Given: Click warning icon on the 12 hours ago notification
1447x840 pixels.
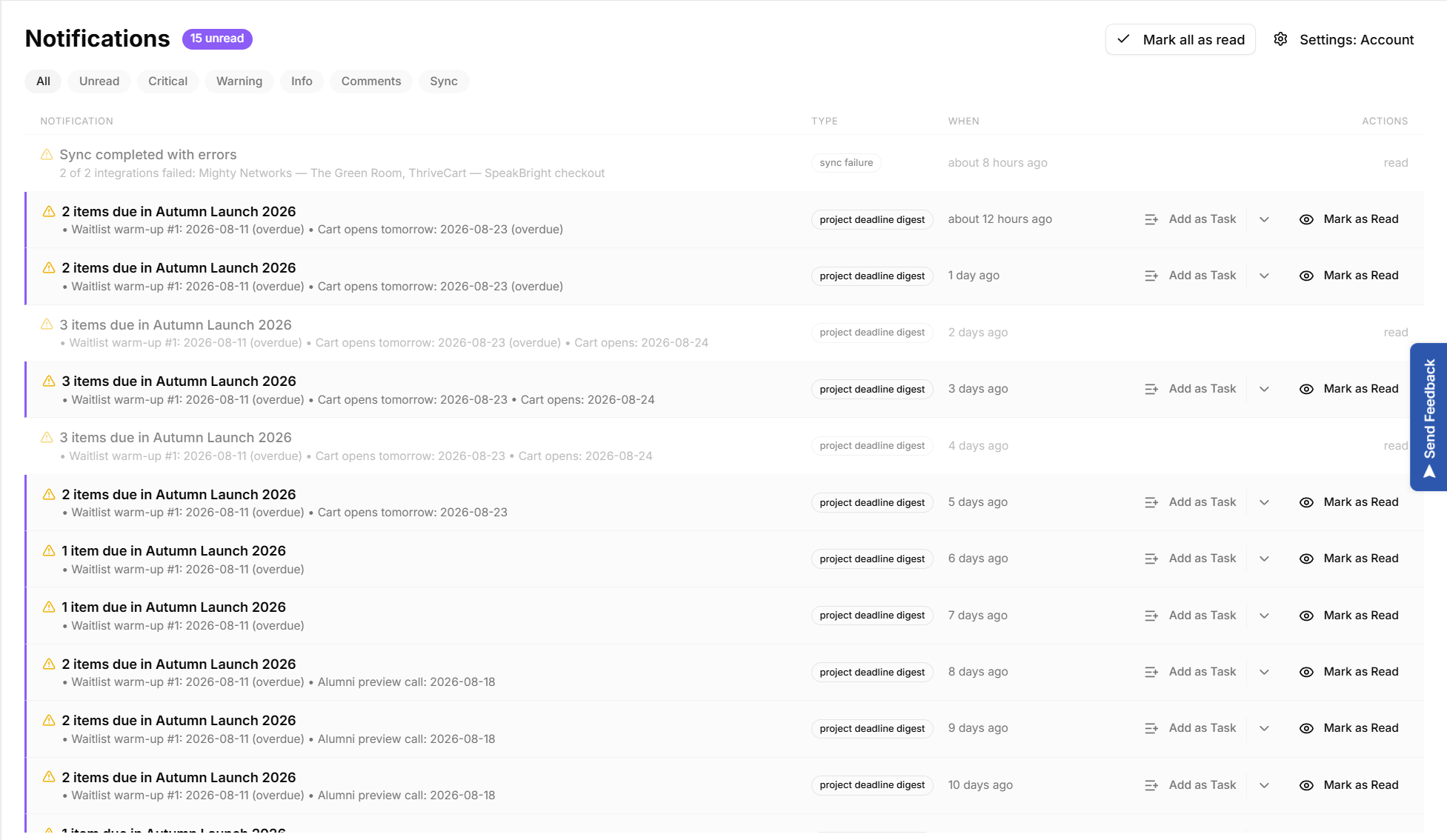Looking at the screenshot, I should click(49, 211).
